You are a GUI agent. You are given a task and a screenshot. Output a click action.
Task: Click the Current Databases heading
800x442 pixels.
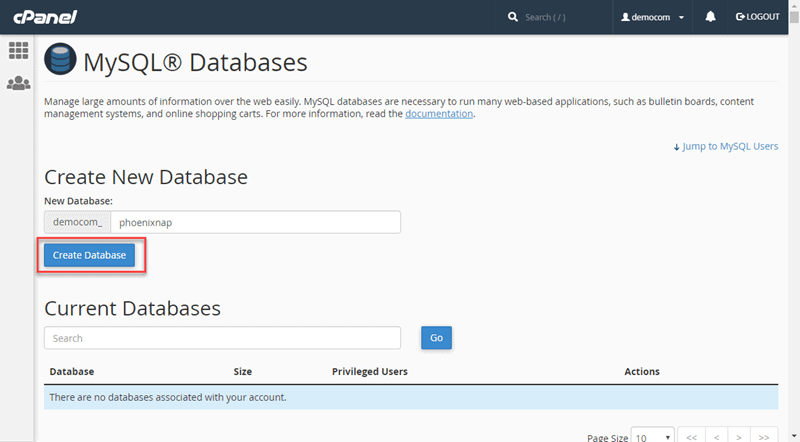pos(133,308)
